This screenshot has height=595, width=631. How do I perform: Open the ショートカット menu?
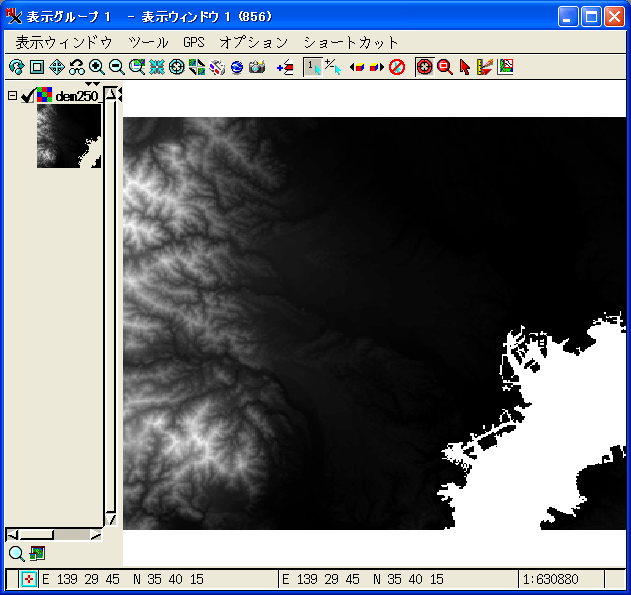tap(351, 42)
